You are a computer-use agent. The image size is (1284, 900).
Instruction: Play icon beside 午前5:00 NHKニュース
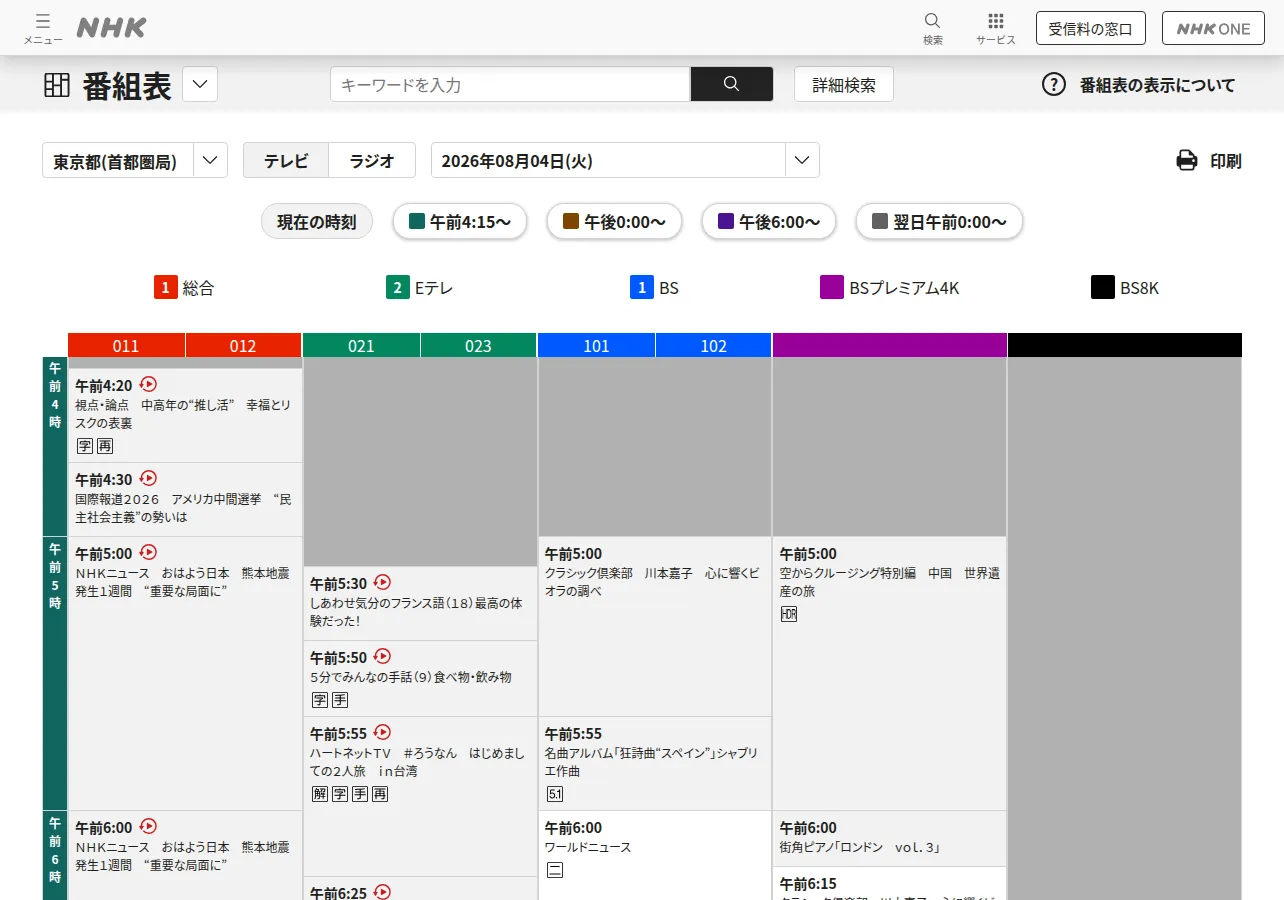point(149,552)
